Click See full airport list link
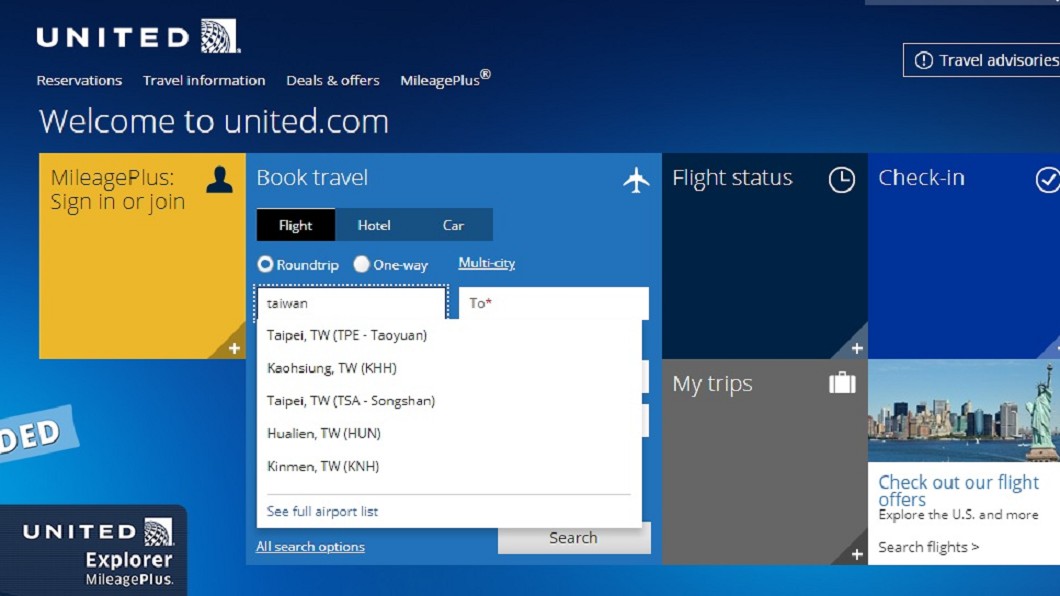This screenshot has width=1060, height=596. 322,512
